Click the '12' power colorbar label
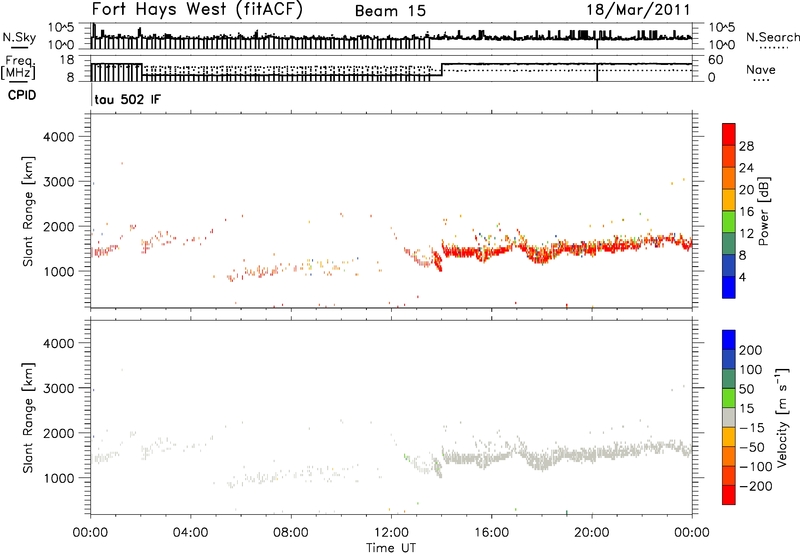 (746, 234)
